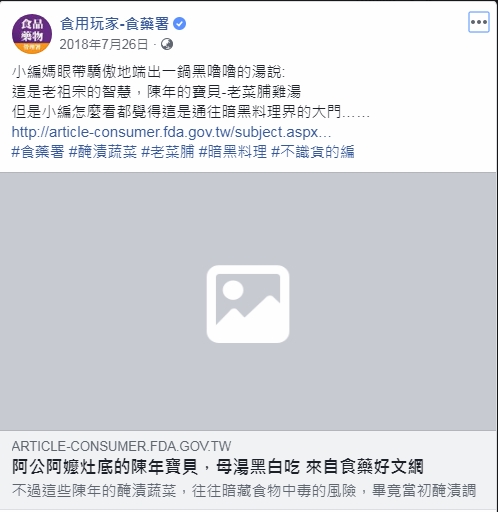Viewport: 498px width, 512px height.
Task: Open the post date 2018年7月26日
Action: pos(104,44)
